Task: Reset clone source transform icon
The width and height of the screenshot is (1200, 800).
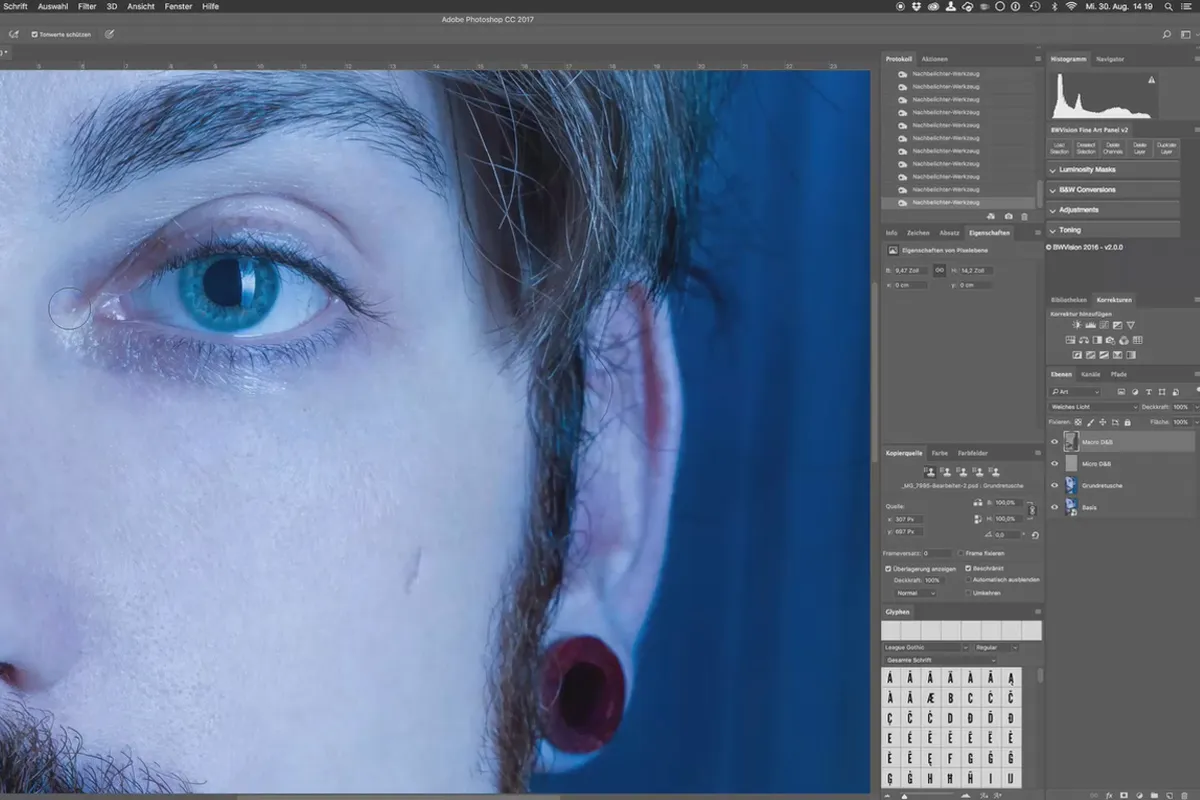Action: click(1035, 535)
